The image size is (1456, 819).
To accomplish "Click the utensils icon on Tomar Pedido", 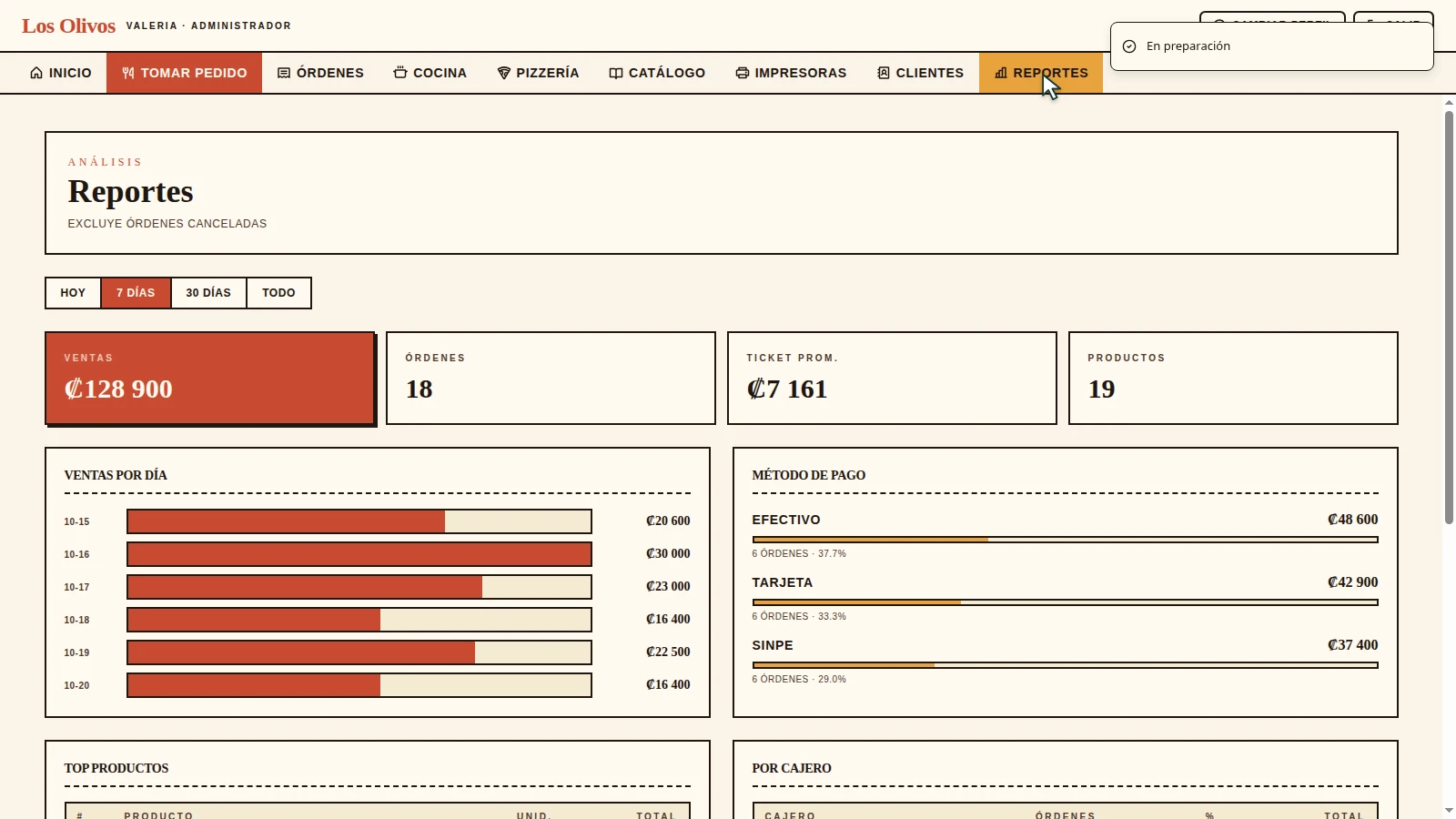I will 128,73.
